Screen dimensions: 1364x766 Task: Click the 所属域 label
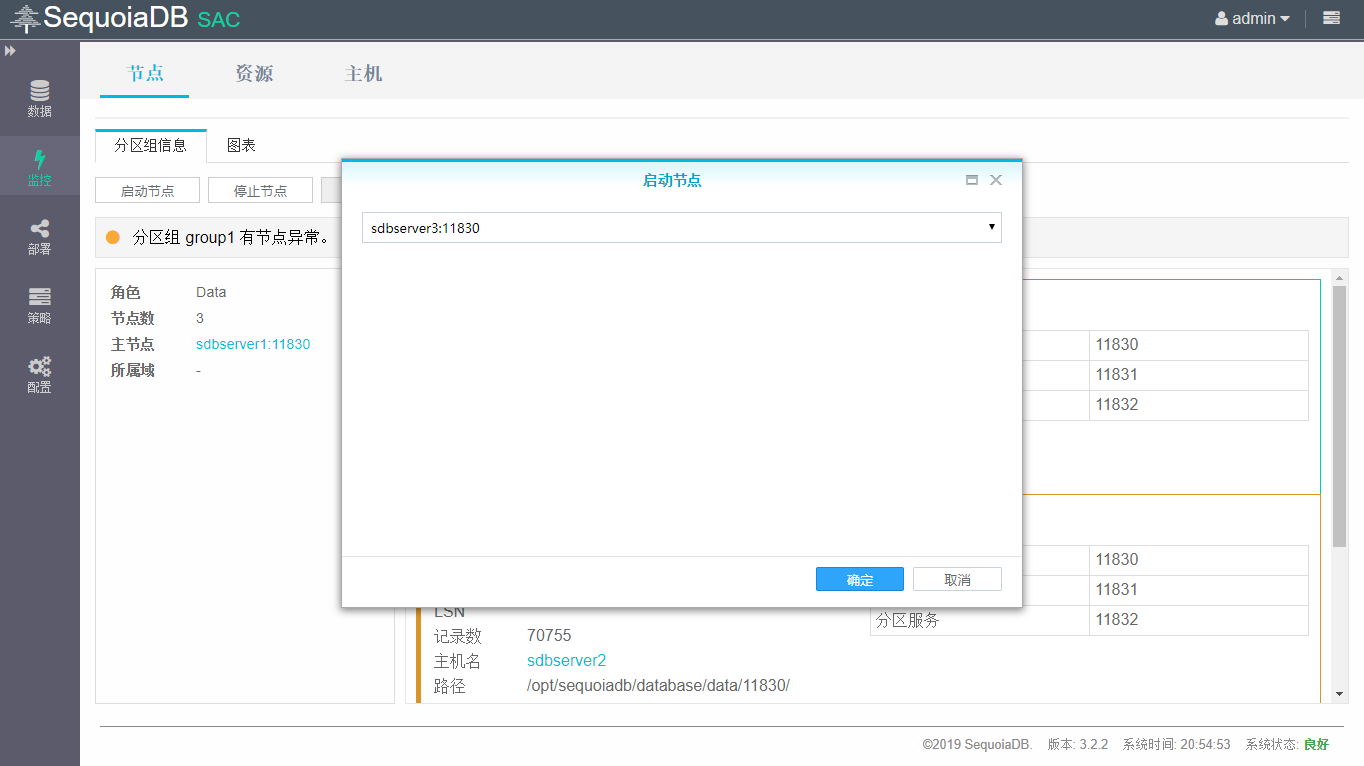(133, 370)
